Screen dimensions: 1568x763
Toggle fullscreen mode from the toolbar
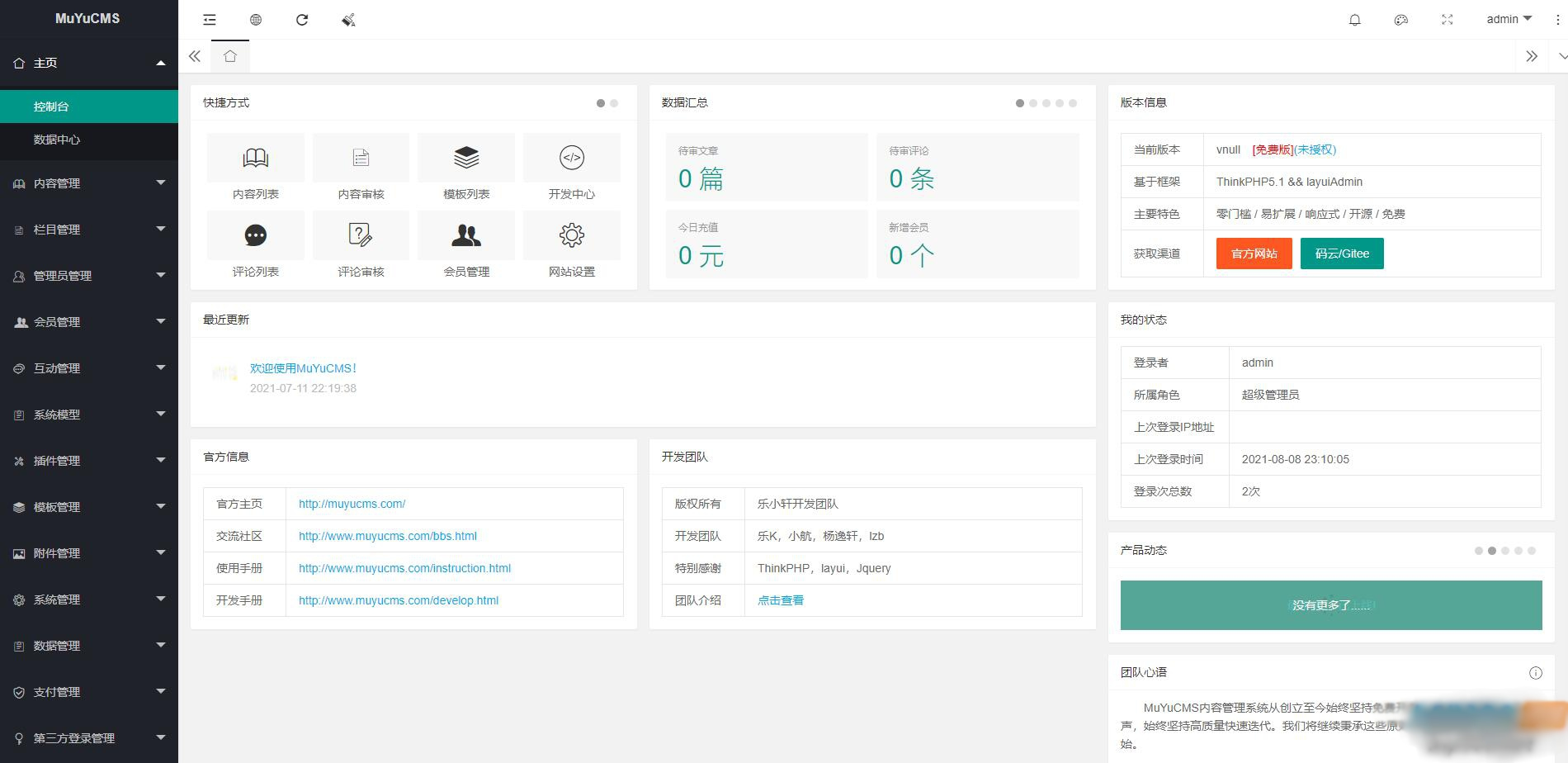pyautogui.click(x=1447, y=19)
